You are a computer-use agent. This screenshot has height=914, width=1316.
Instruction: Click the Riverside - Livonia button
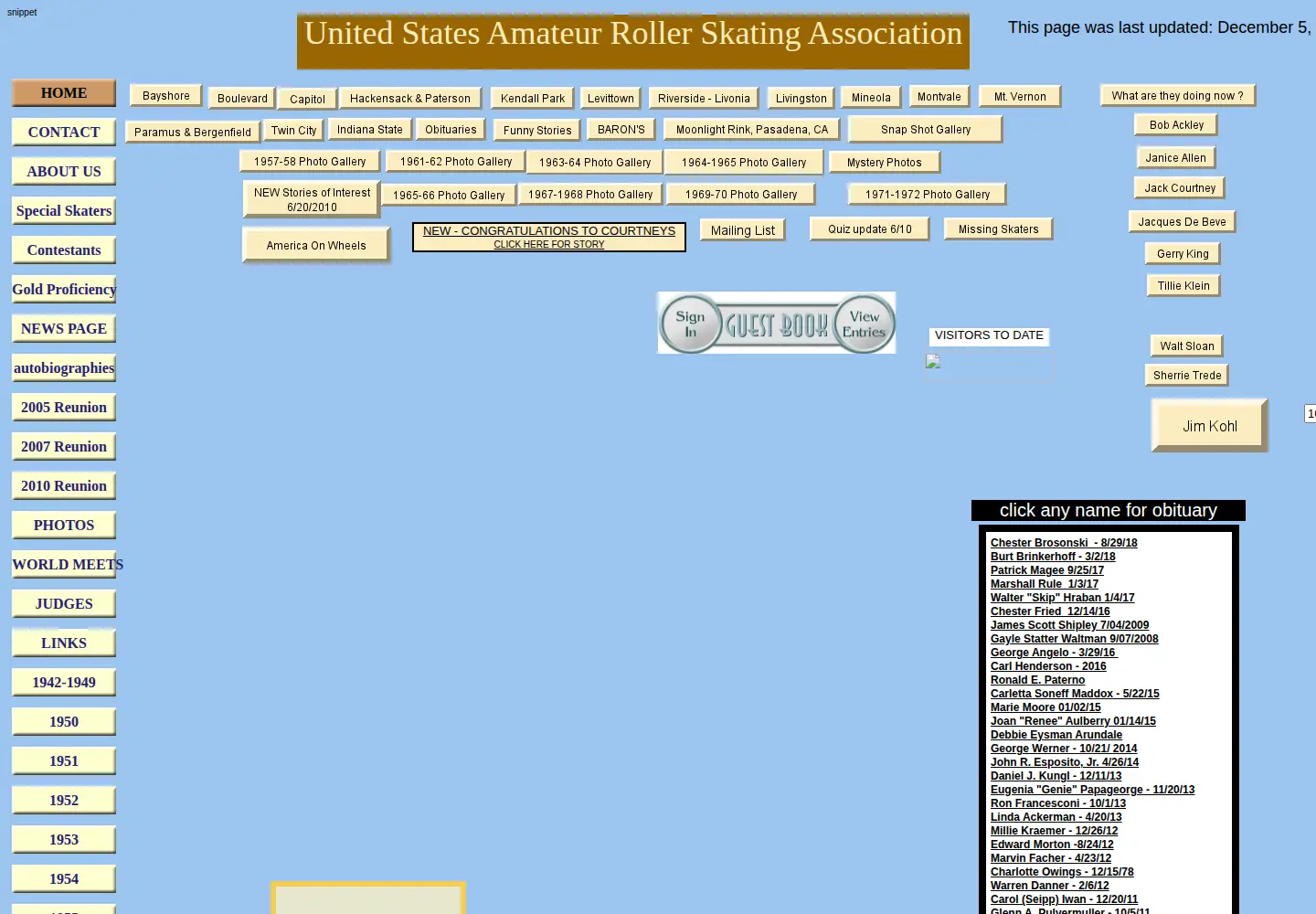pyautogui.click(x=704, y=99)
